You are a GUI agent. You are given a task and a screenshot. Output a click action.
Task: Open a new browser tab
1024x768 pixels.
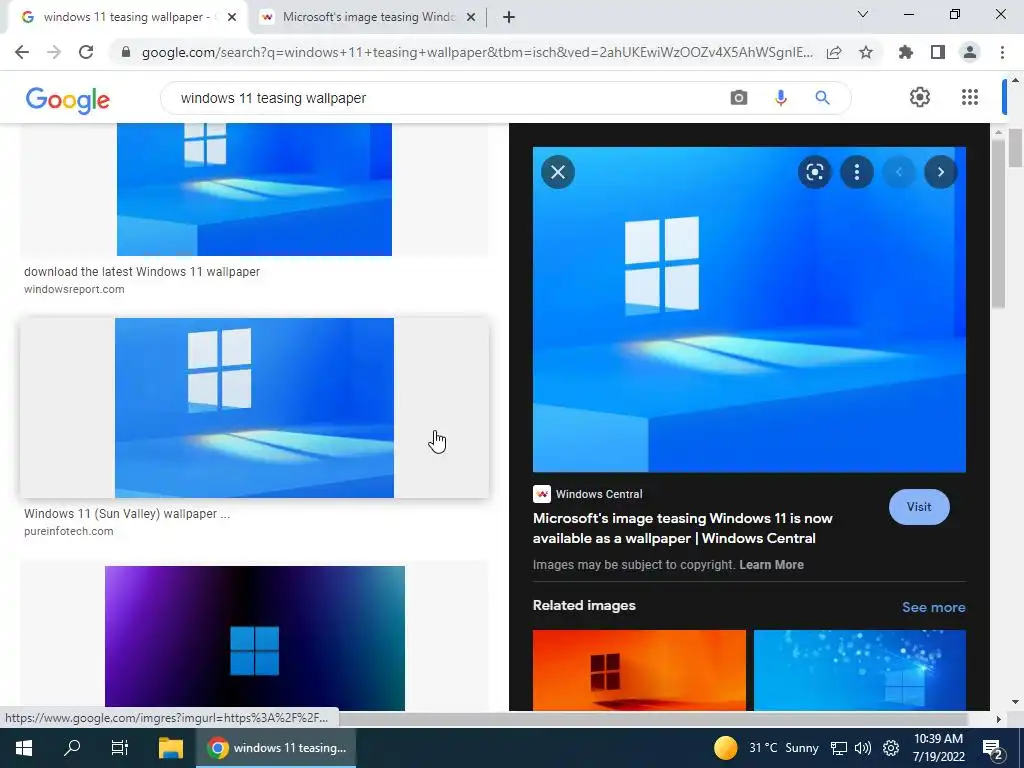pyautogui.click(x=509, y=18)
